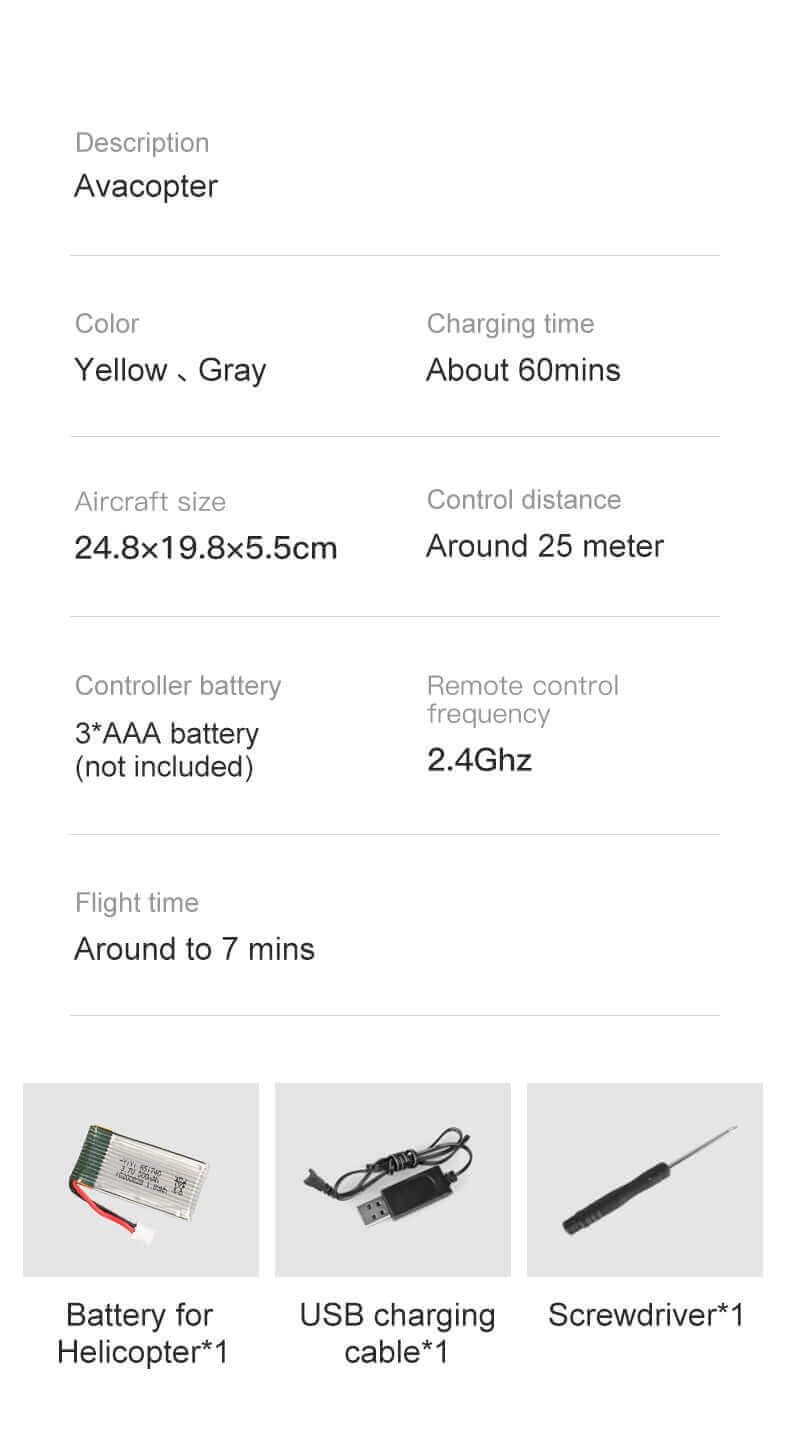The height and width of the screenshot is (1429, 790).
Task: Select the "Color" spec label
Action: (107, 324)
